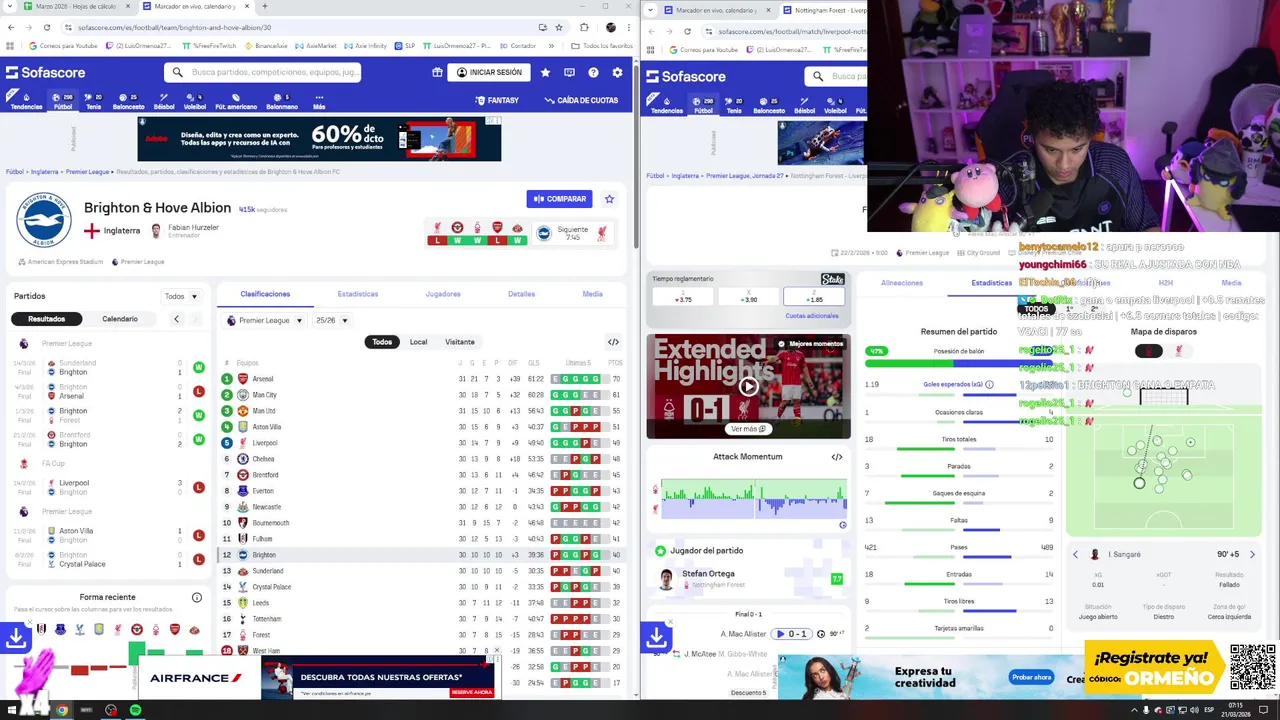1280x720 pixels.
Task: Open 25/26 season dropdown
Action: [331, 320]
